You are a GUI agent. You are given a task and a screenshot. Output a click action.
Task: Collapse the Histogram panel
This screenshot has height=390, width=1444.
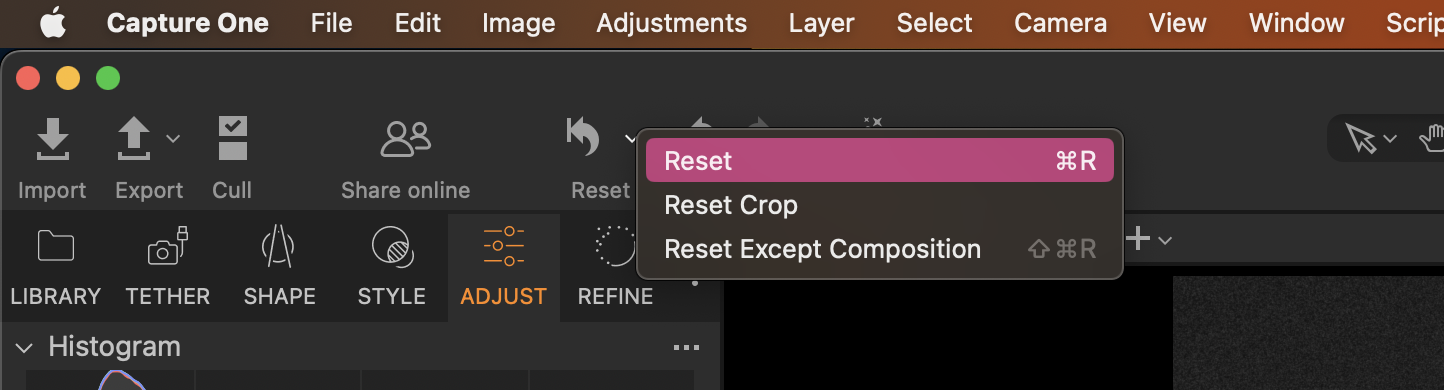[x=25, y=348]
